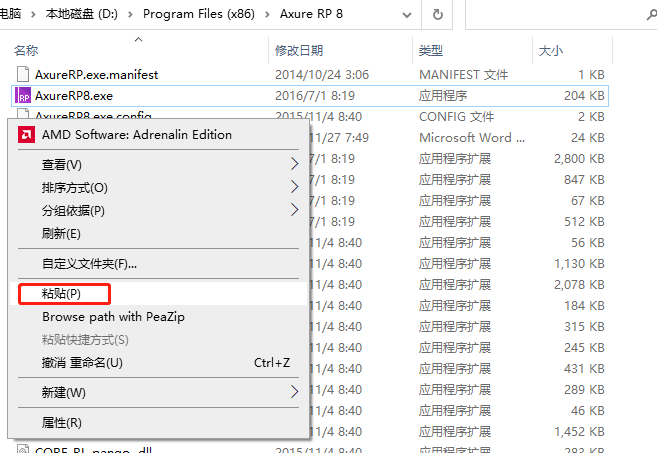
Task: Expand the 排序方式(O) submenu arrow
Action: (294, 187)
